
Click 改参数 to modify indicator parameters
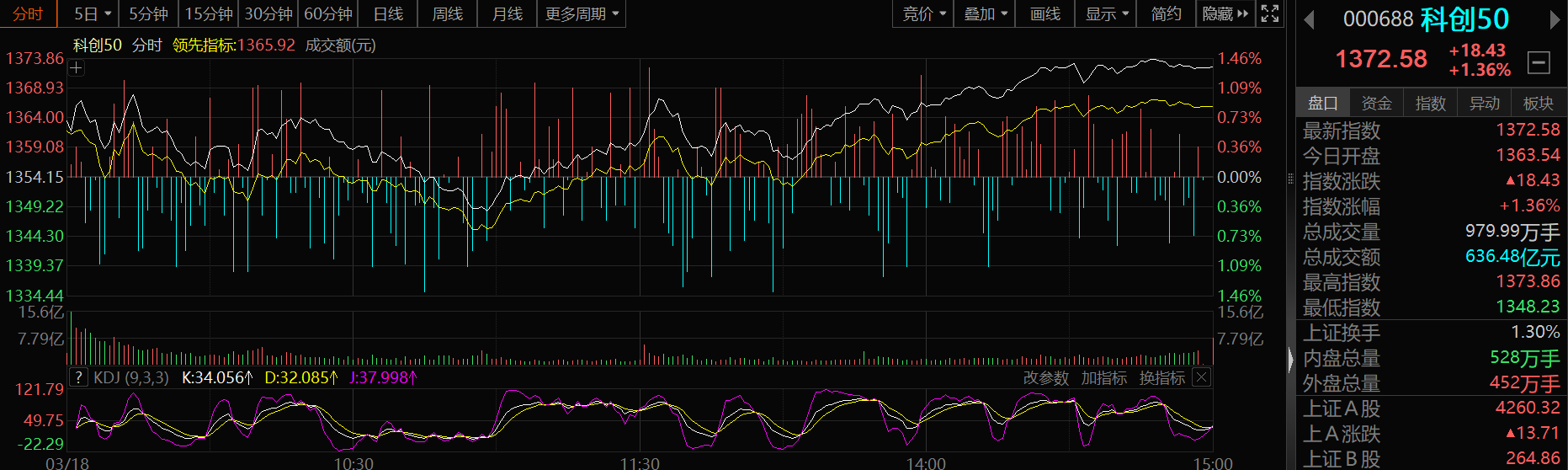tap(1045, 378)
